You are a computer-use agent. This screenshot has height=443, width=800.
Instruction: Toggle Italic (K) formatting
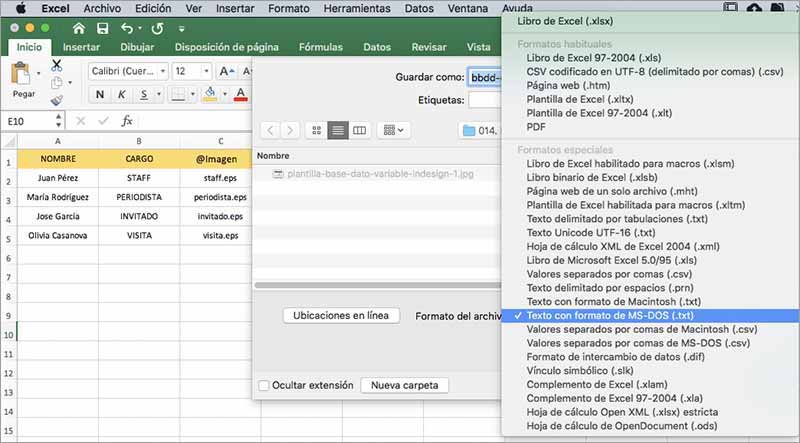(x=121, y=94)
